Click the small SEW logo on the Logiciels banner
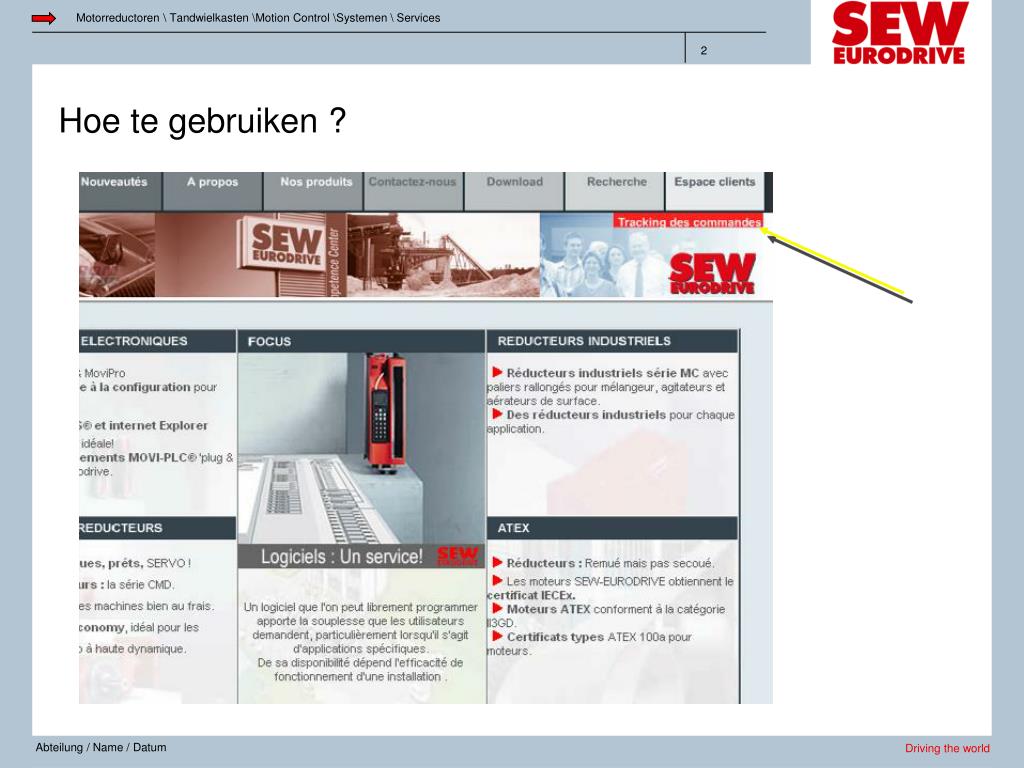The image size is (1024, 768). pos(457,556)
